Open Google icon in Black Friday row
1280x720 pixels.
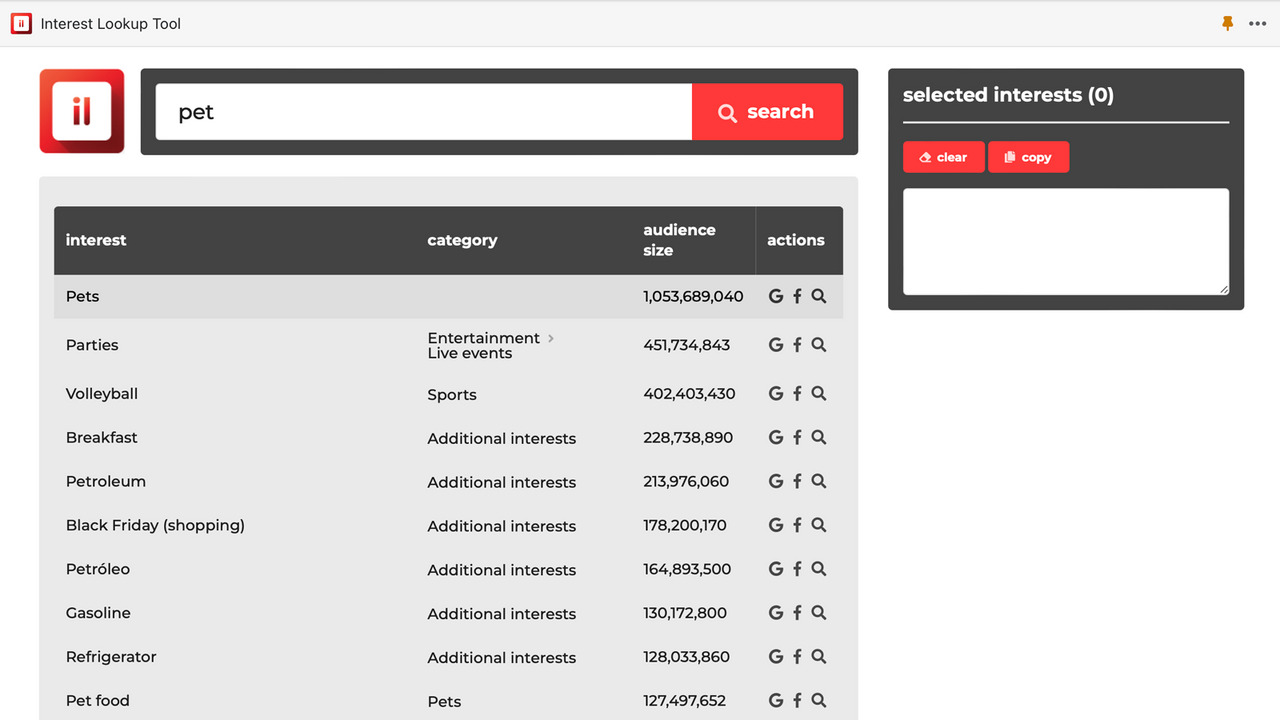point(775,526)
